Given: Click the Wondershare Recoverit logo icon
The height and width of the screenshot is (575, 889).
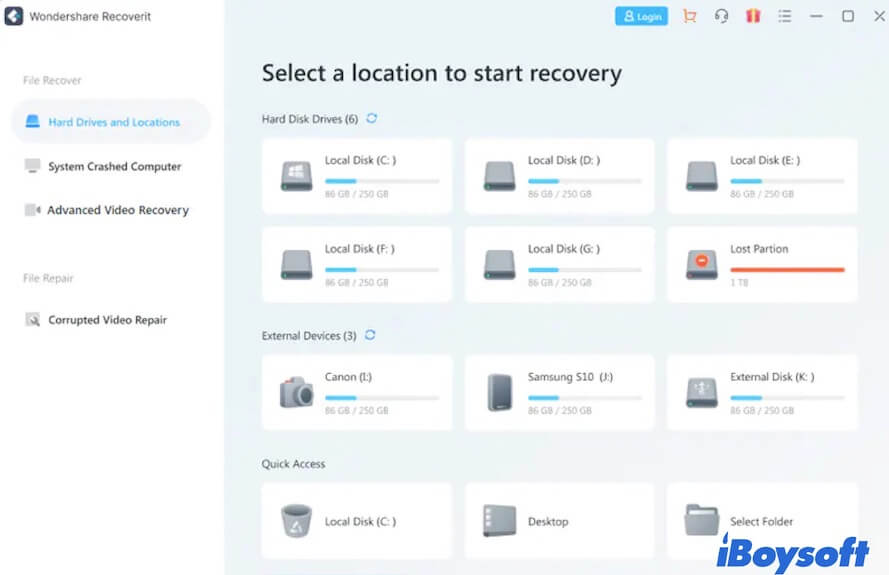Looking at the screenshot, I should point(14,16).
